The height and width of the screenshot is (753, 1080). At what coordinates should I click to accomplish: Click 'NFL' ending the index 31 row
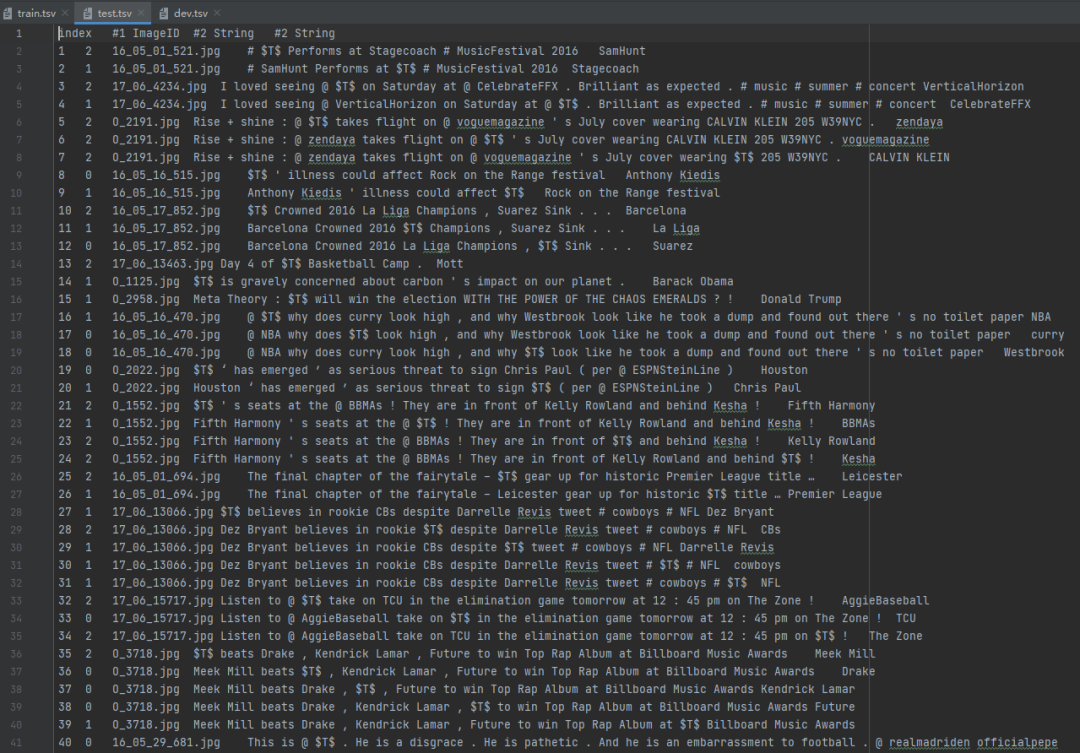tap(771, 584)
